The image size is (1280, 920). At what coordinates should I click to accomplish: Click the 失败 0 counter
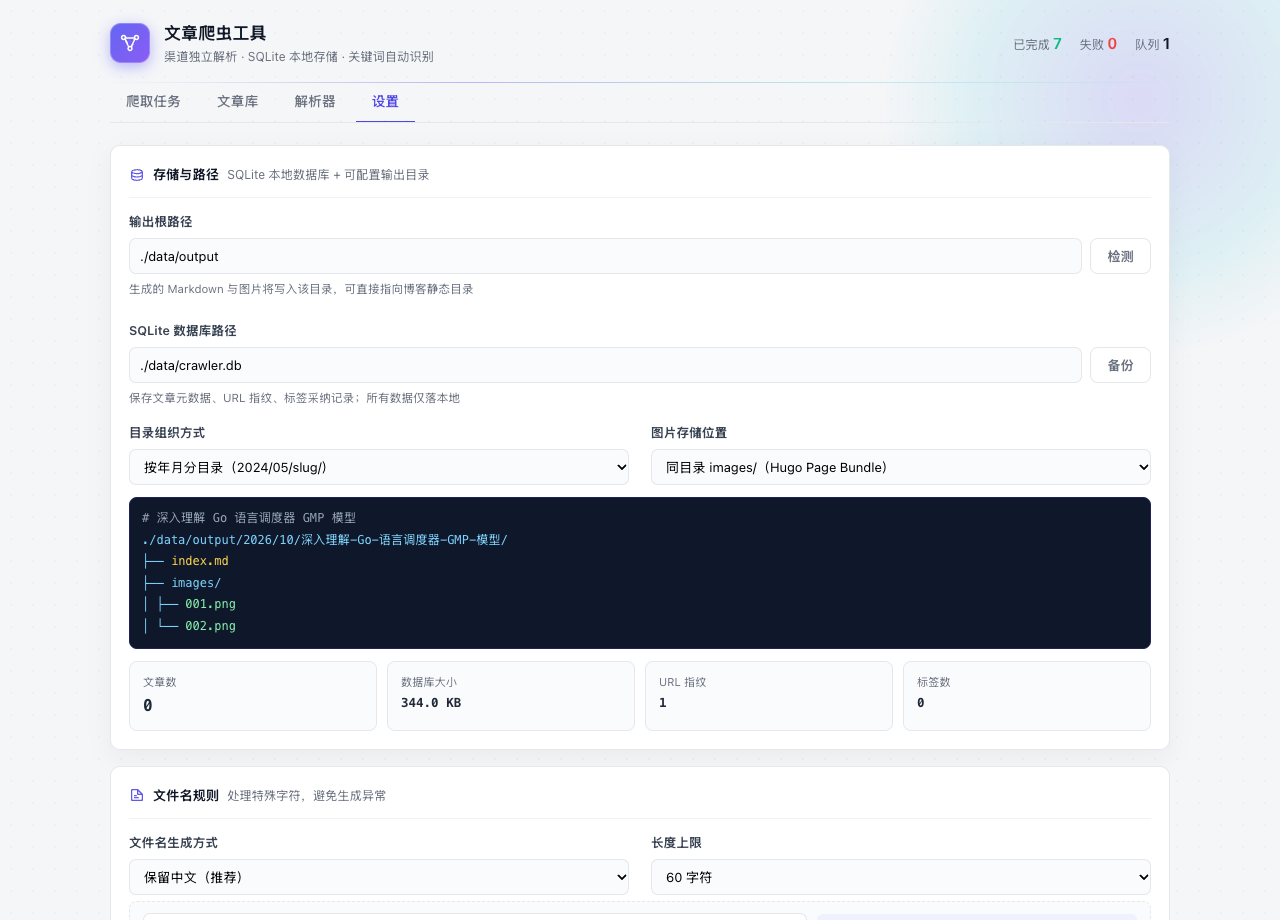pyautogui.click(x=1098, y=44)
